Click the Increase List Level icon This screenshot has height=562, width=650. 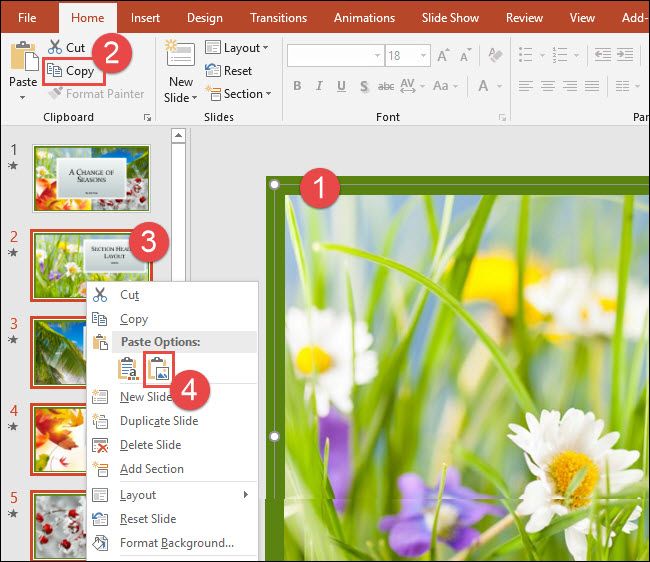pos(625,55)
